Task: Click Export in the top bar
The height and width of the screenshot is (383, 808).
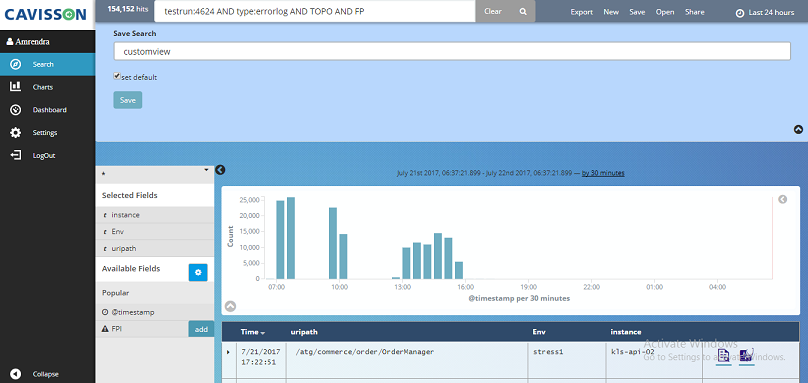Action: coord(581,12)
